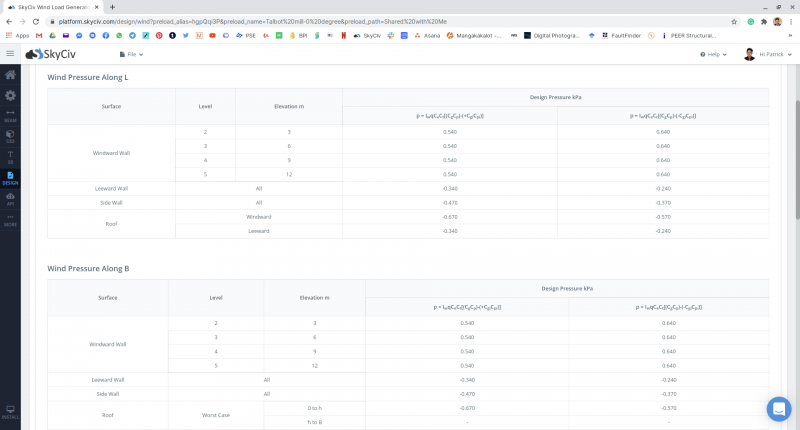Viewport: 800px width, 430px height.
Task: Open the API cloud icon
Action: (10, 198)
